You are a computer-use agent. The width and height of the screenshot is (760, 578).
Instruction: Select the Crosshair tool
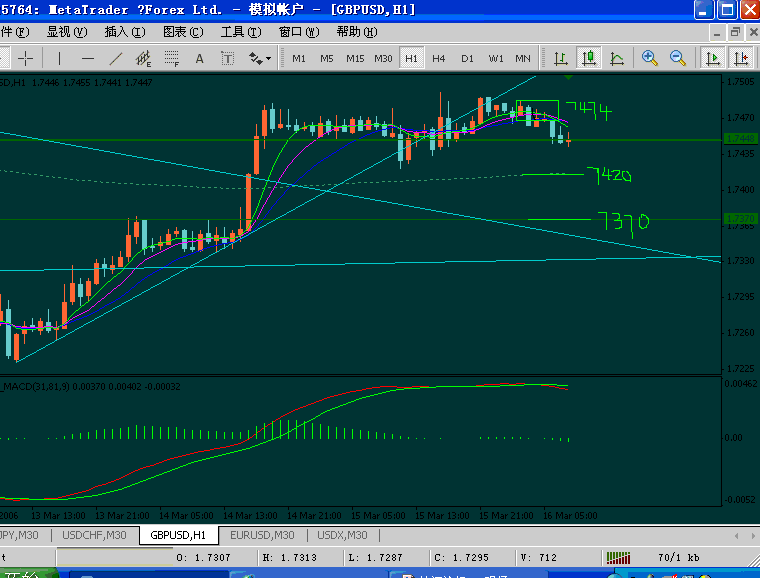click(x=25, y=59)
